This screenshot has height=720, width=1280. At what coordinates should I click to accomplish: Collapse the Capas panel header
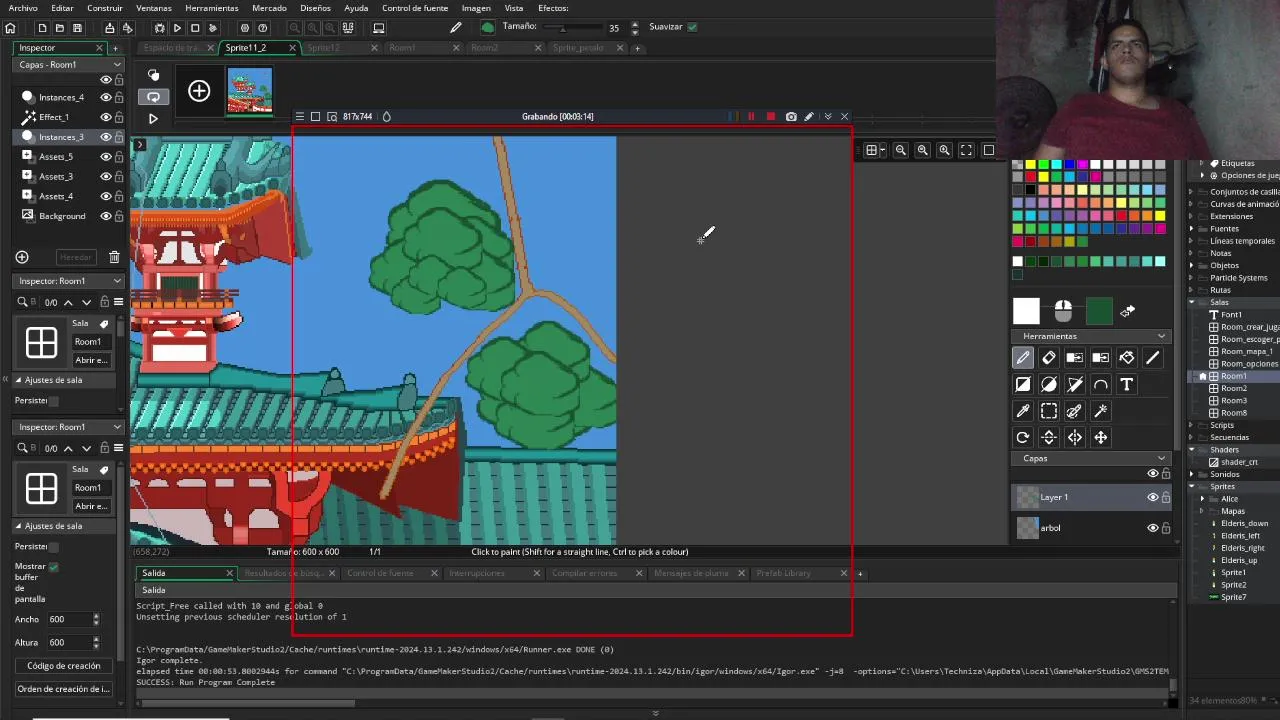click(1161, 458)
